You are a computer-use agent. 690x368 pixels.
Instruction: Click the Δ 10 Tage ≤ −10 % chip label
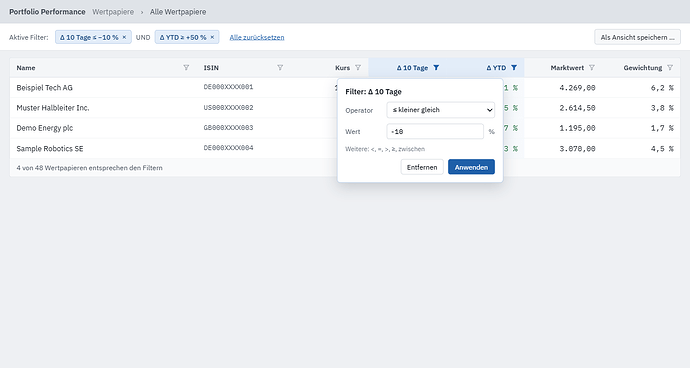point(89,37)
